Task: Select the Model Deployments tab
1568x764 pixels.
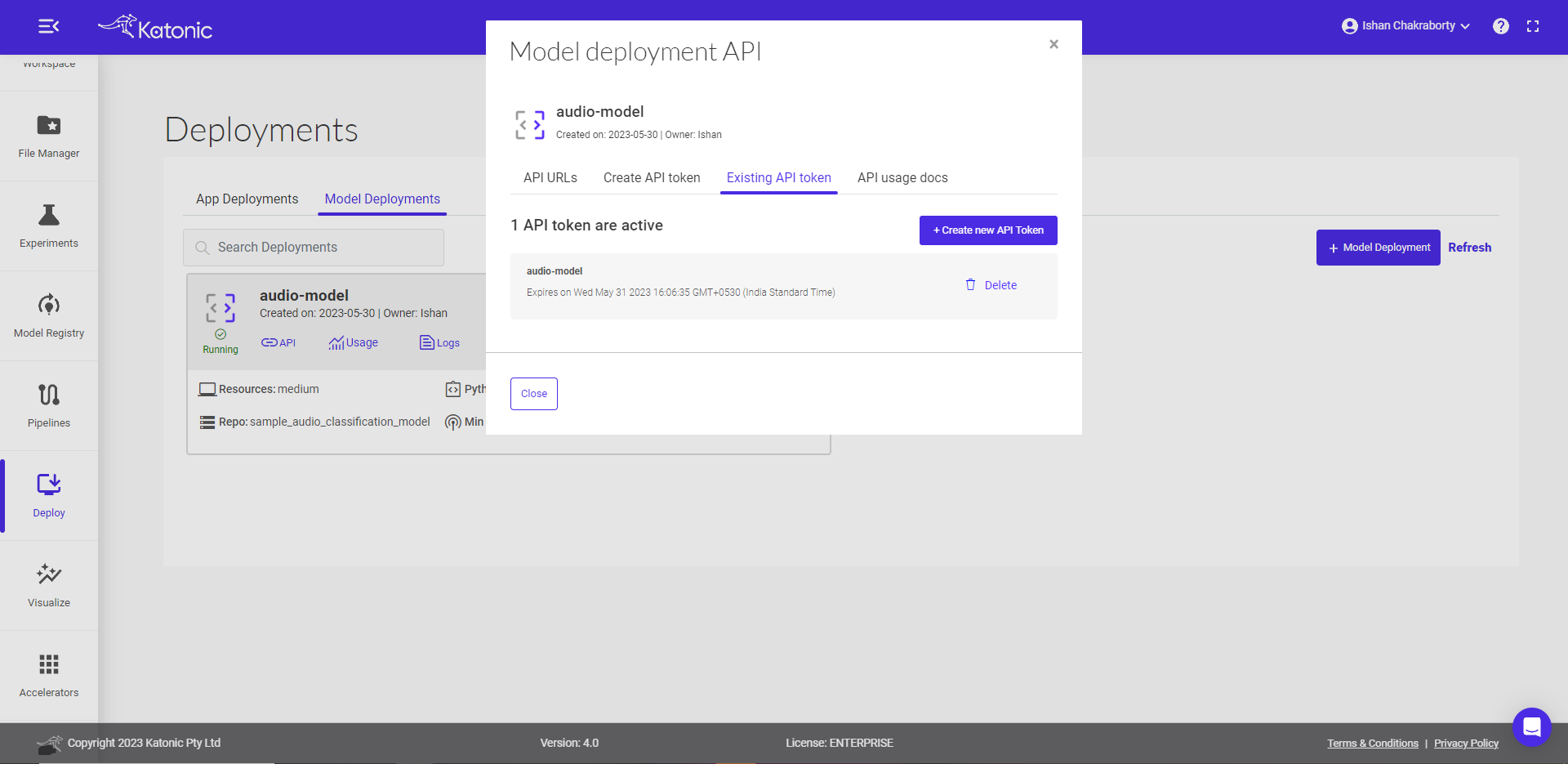Action: pyautogui.click(x=382, y=199)
